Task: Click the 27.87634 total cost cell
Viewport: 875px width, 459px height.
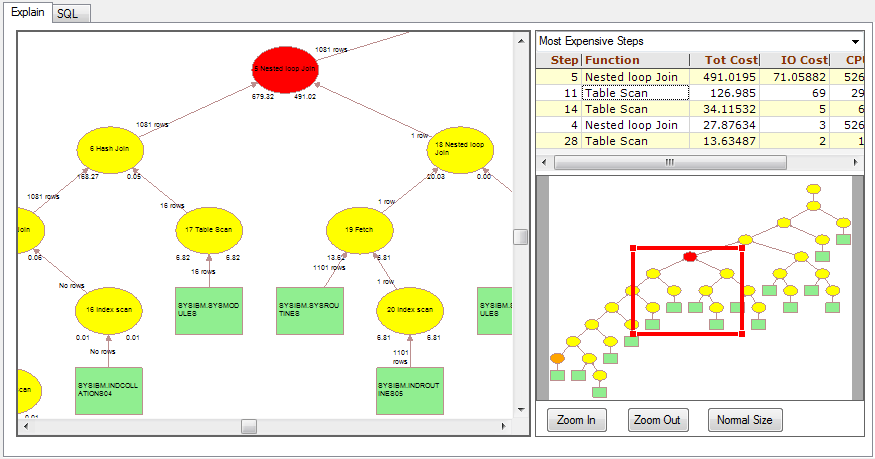Action: [x=724, y=125]
